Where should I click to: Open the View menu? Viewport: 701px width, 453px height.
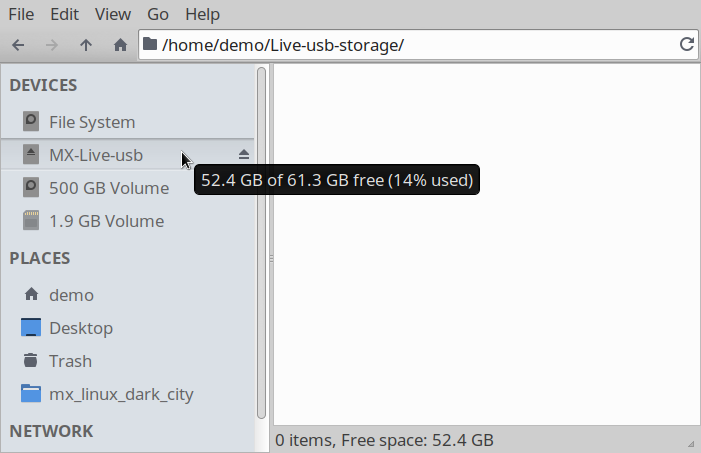click(113, 14)
